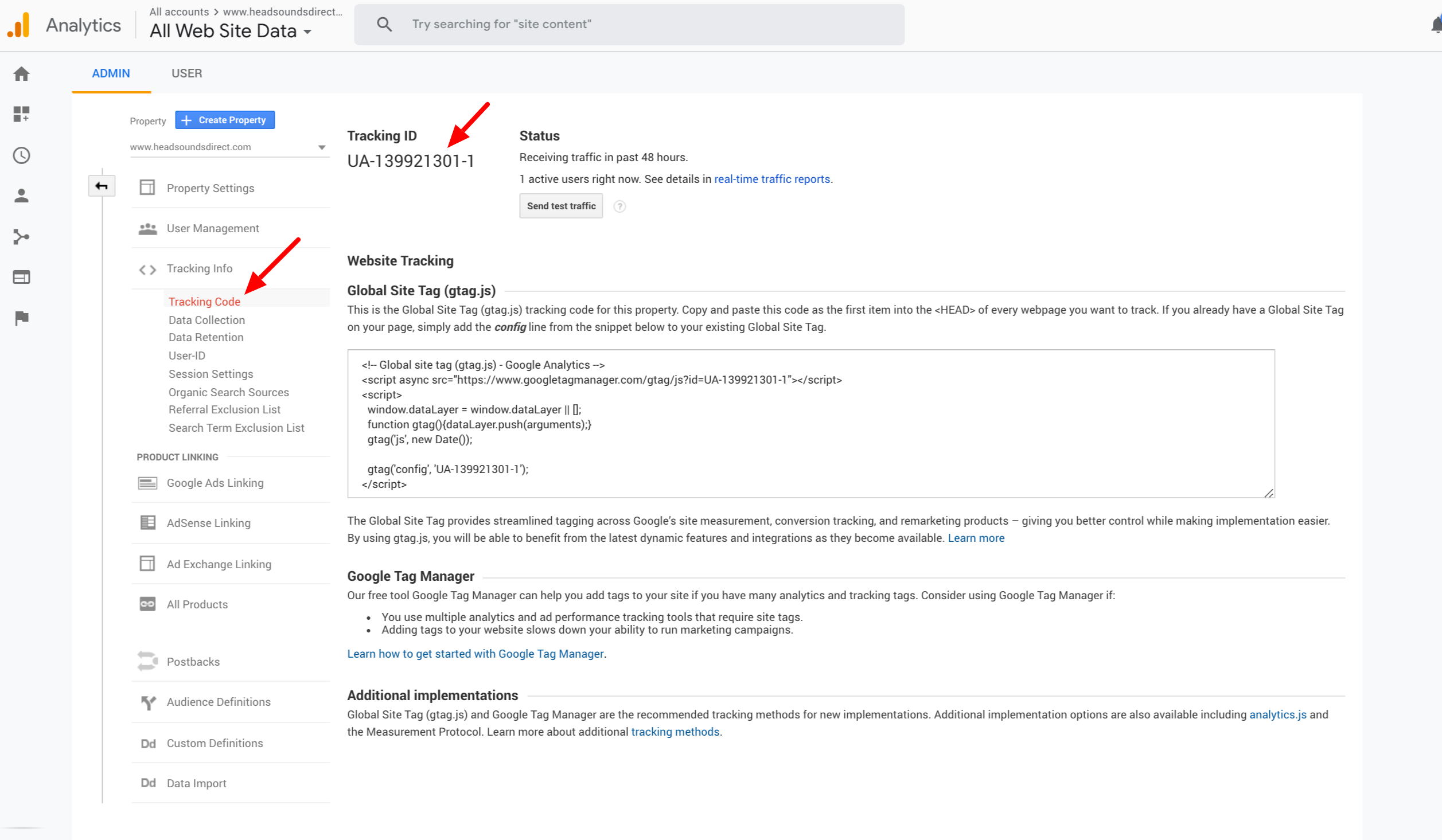Switch to the ADMIN tab
The width and height of the screenshot is (1442, 840).
[x=111, y=73]
